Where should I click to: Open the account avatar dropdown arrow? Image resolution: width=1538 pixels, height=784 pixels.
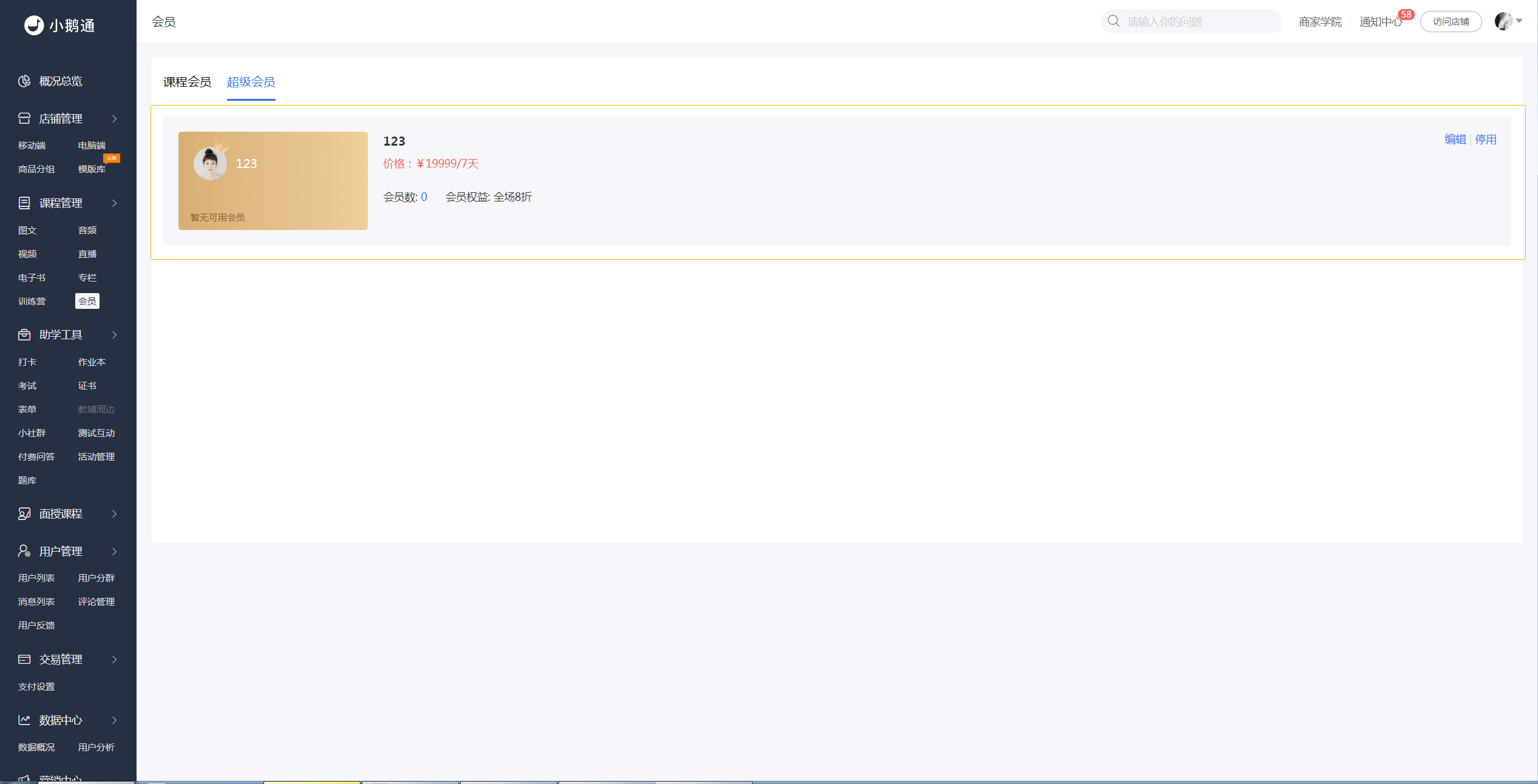pyautogui.click(x=1519, y=21)
